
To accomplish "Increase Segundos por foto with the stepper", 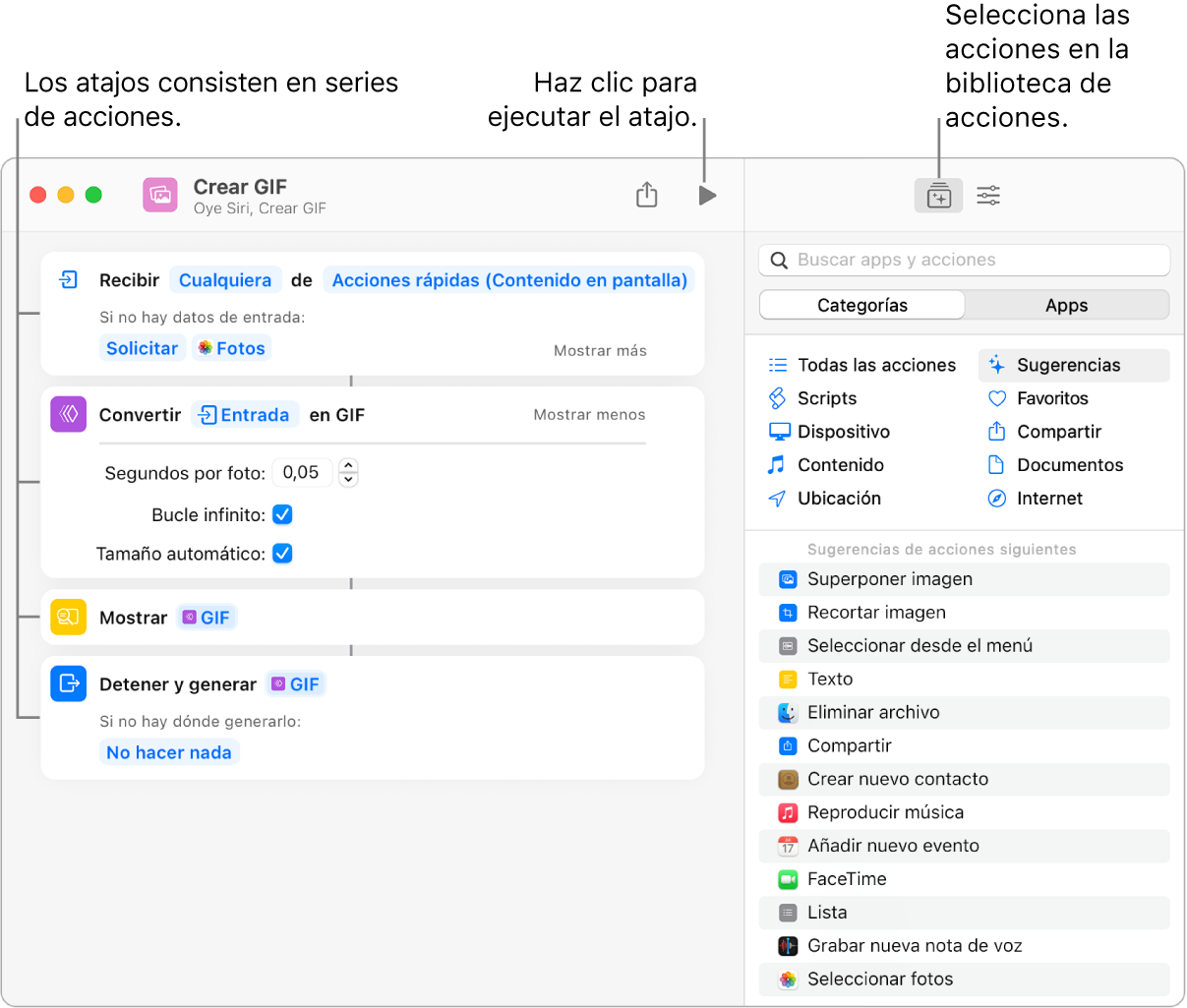I will click(x=348, y=466).
